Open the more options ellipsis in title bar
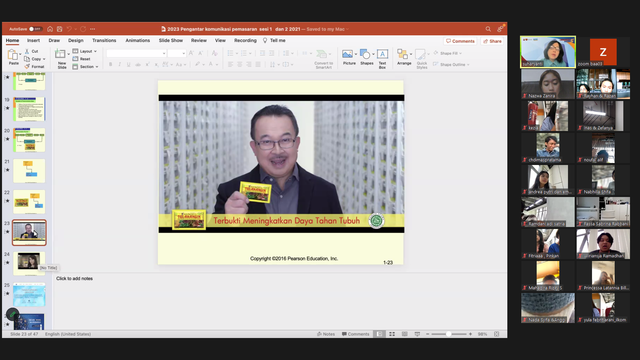 pyautogui.click(x=93, y=29)
